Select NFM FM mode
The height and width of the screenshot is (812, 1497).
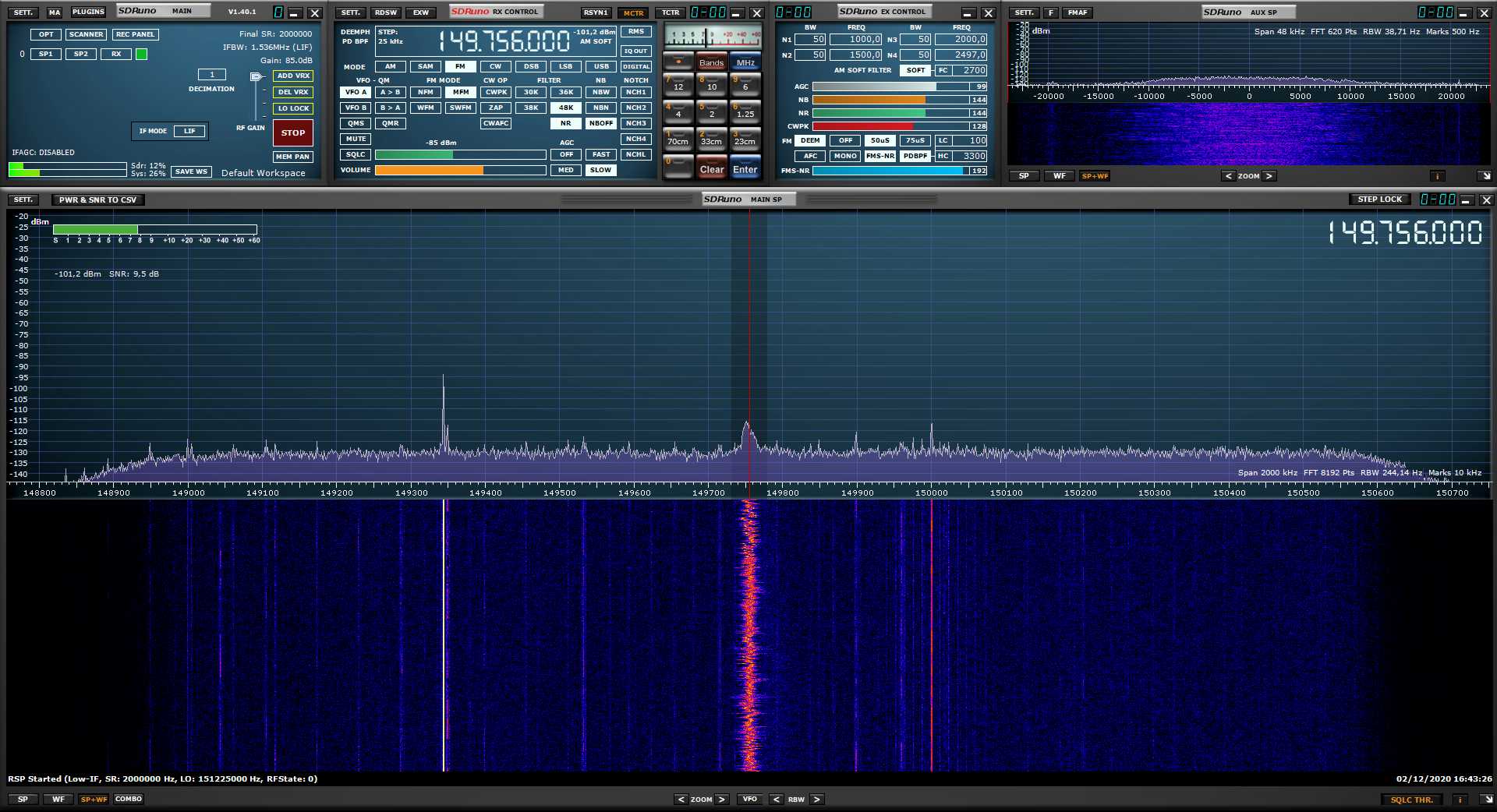(425, 92)
